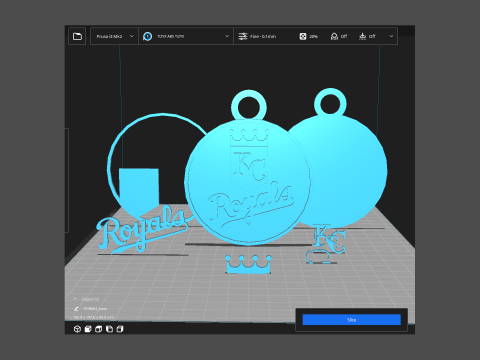Screen dimensions: 480x360
Task: Open the Prusa i3 printer dropdown
Action: (114, 36)
